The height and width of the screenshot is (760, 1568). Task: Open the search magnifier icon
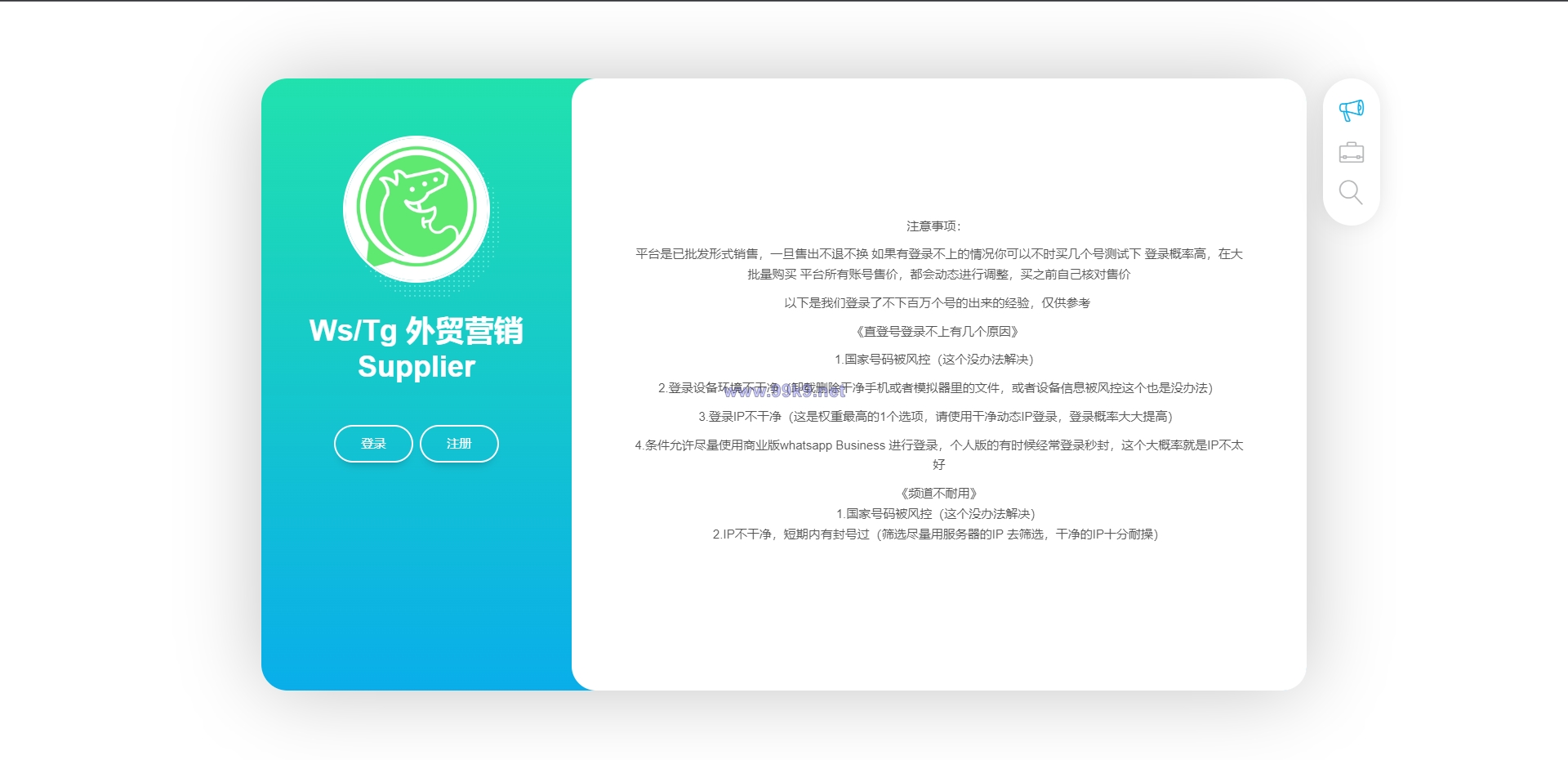tap(1351, 193)
